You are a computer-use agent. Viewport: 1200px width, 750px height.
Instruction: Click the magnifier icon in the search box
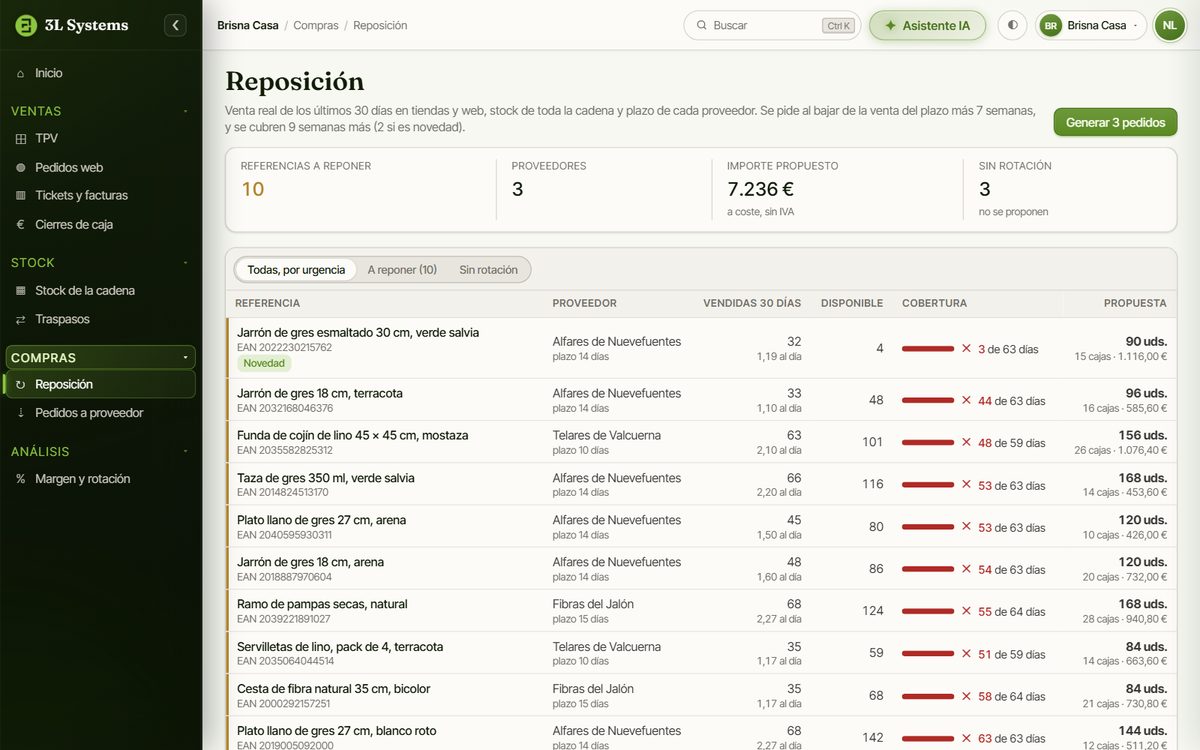[702, 25]
